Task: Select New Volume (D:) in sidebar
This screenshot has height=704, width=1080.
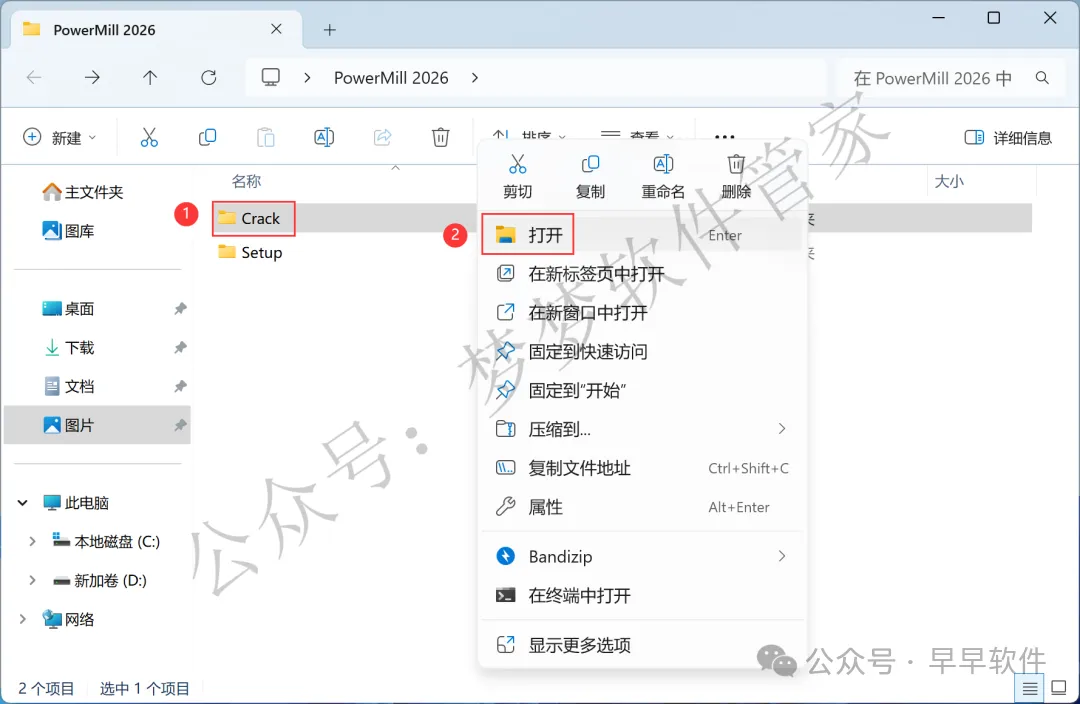Action: click(100, 580)
